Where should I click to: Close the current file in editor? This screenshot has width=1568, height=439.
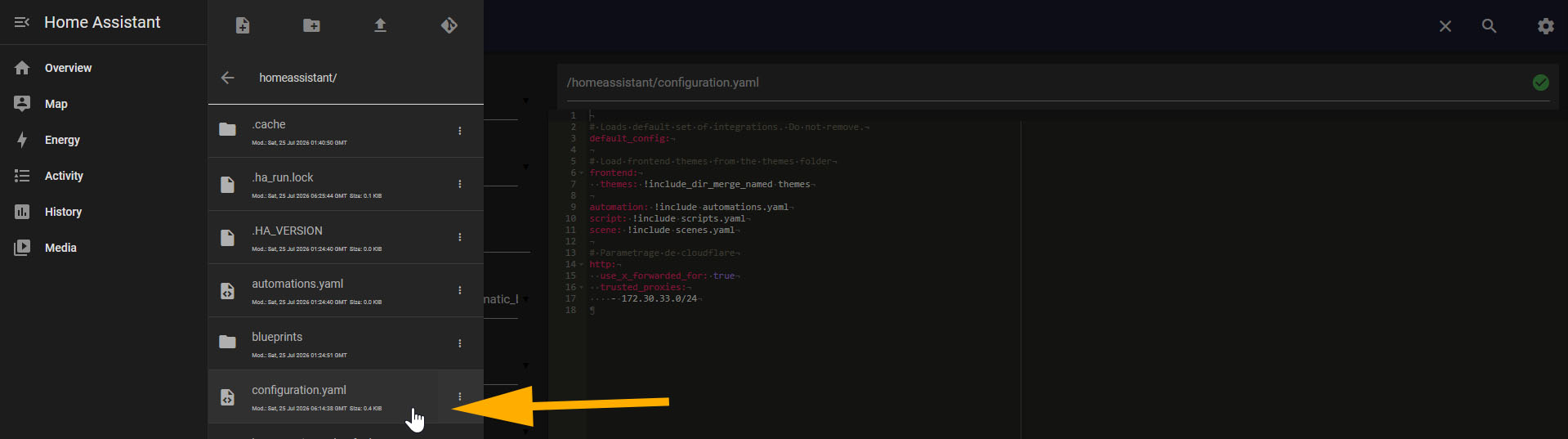point(1445,26)
